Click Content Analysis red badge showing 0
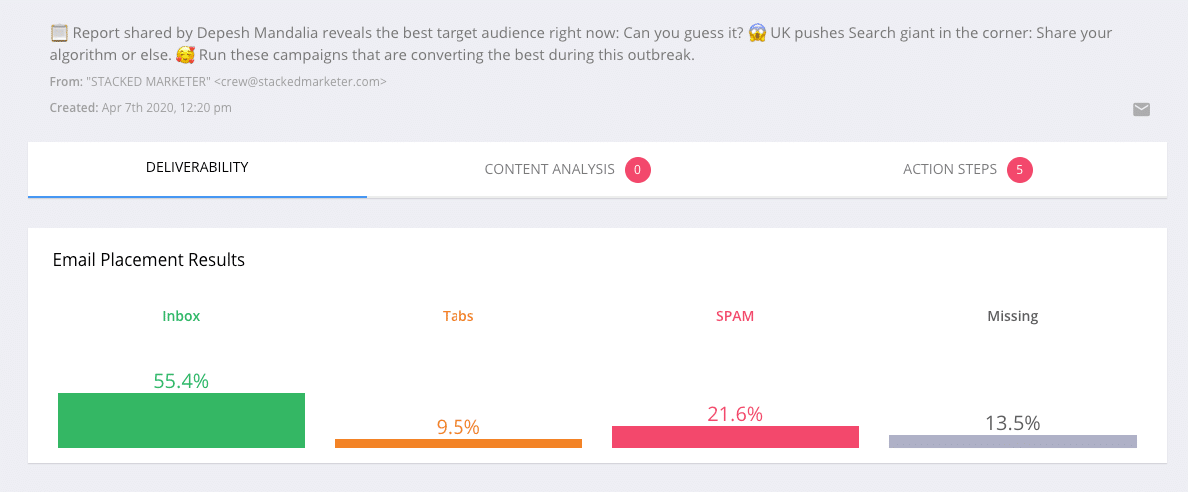The width and height of the screenshot is (1188, 492). pyautogui.click(x=637, y=170)
